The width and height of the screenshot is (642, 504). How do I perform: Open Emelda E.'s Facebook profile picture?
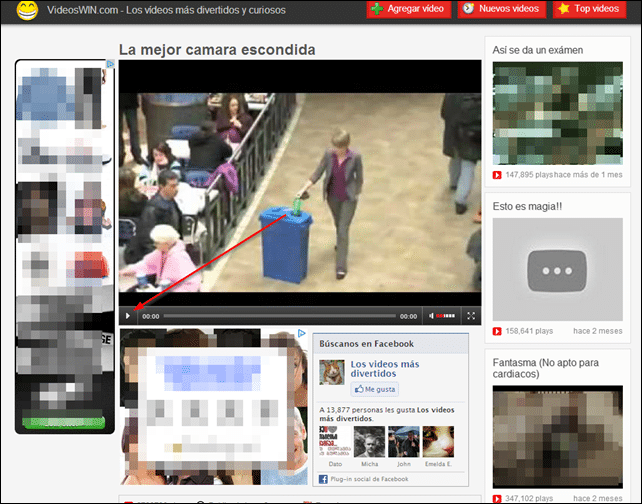(438, 442)
